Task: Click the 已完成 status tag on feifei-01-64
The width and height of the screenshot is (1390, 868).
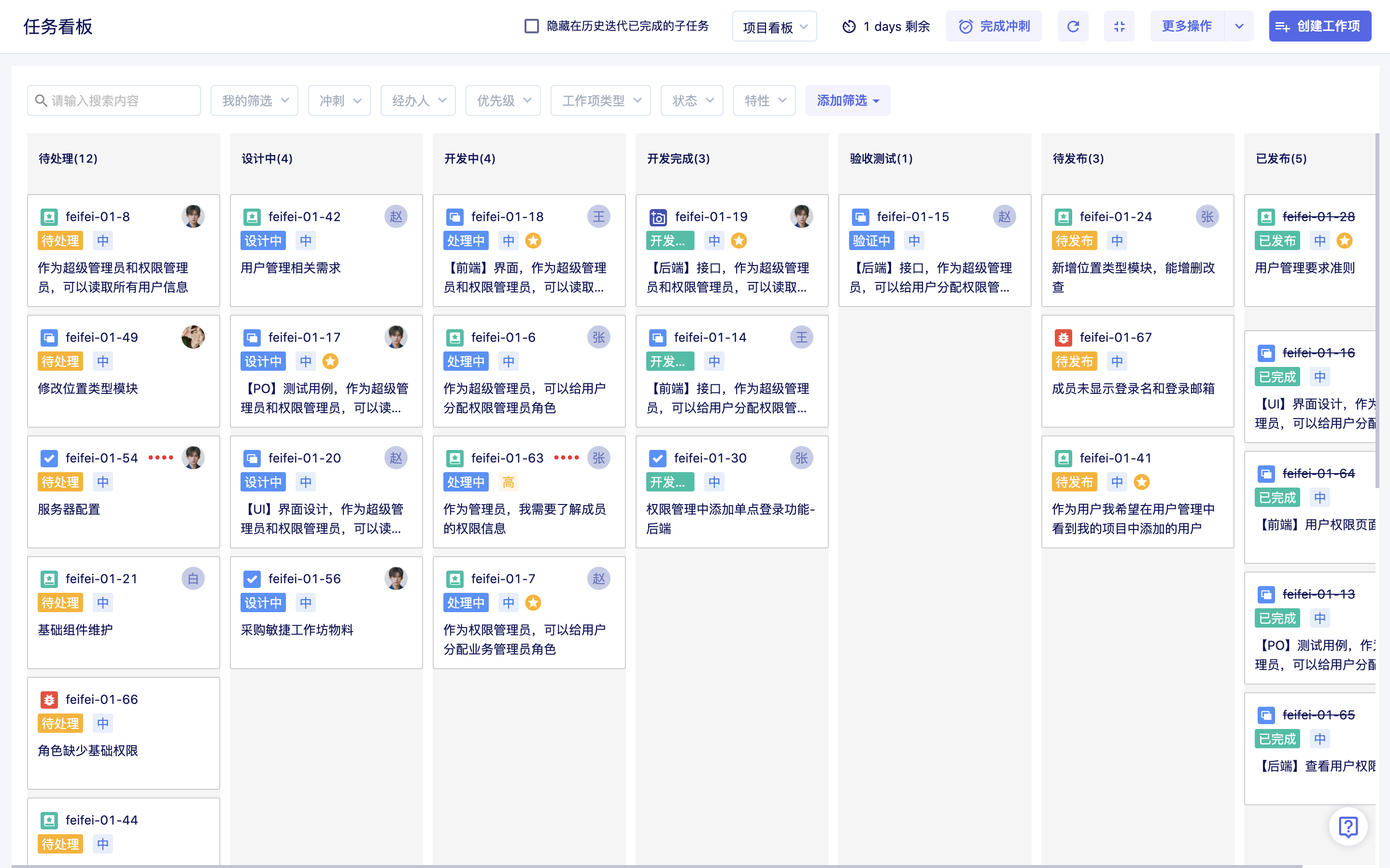Action: pyautogui.click(x=1277, y=498)
